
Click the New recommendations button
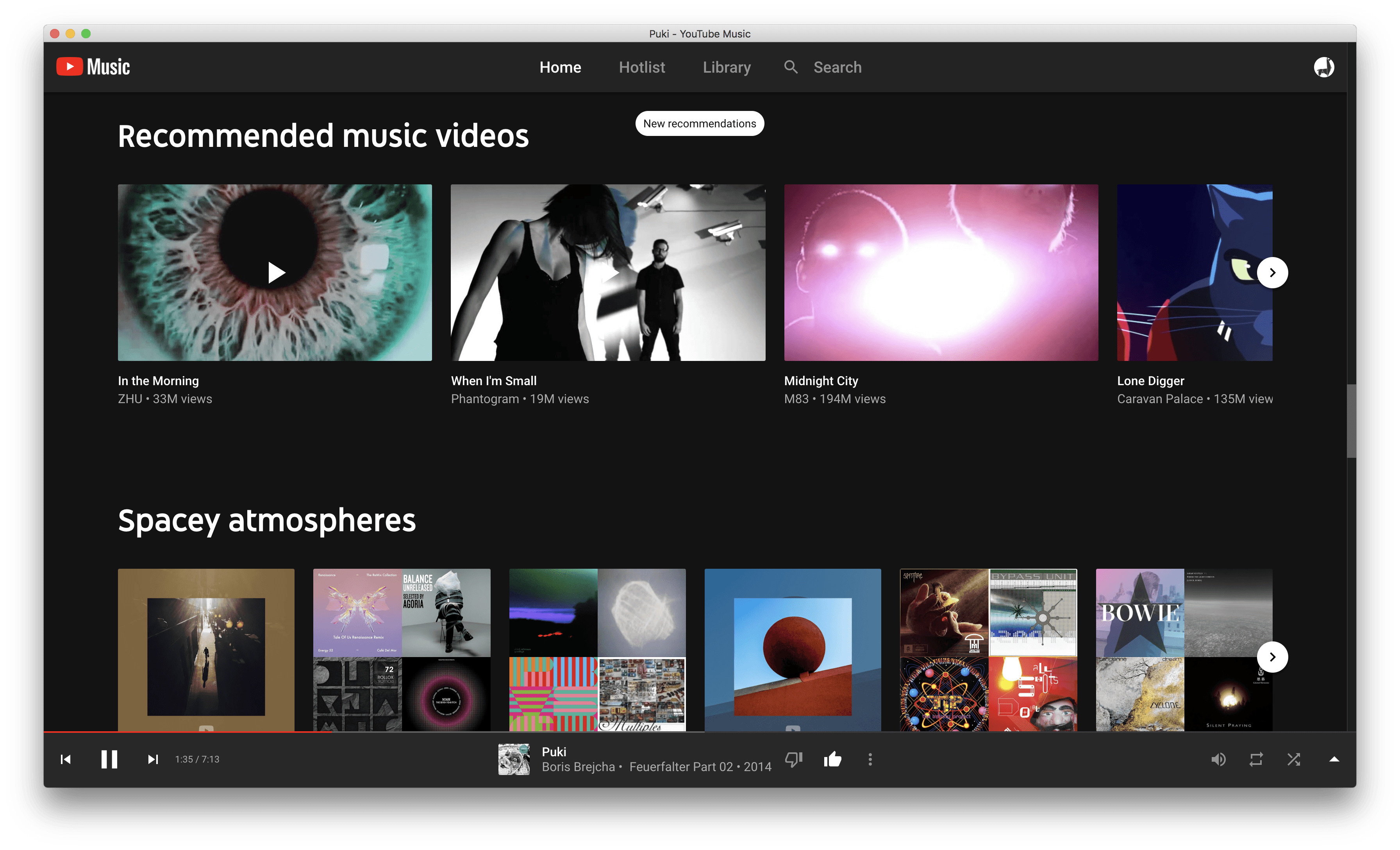[700, 123]
